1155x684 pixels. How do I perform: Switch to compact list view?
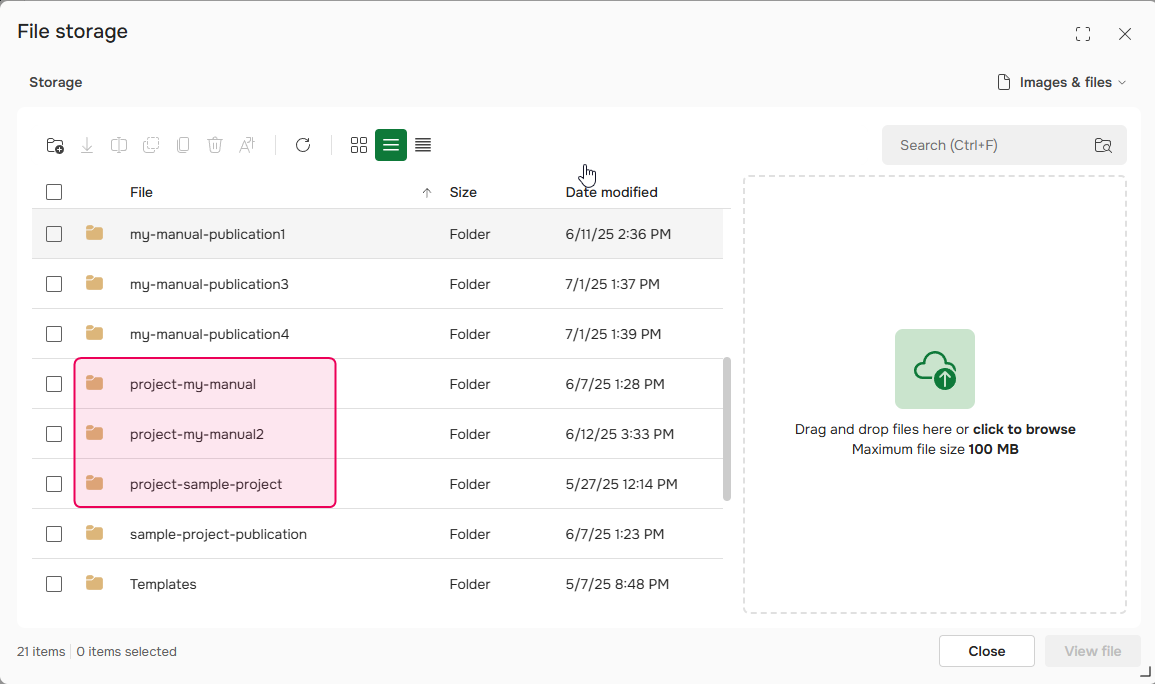[423, 145]
